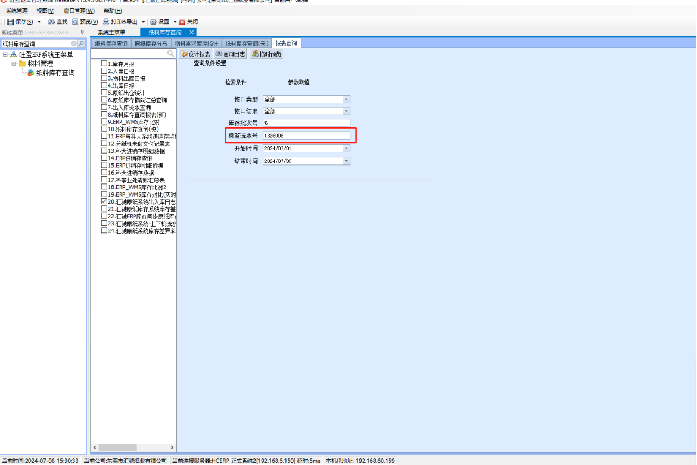
Task: Click the pin icon on the left panel header
Action: (x=82, y=32)
